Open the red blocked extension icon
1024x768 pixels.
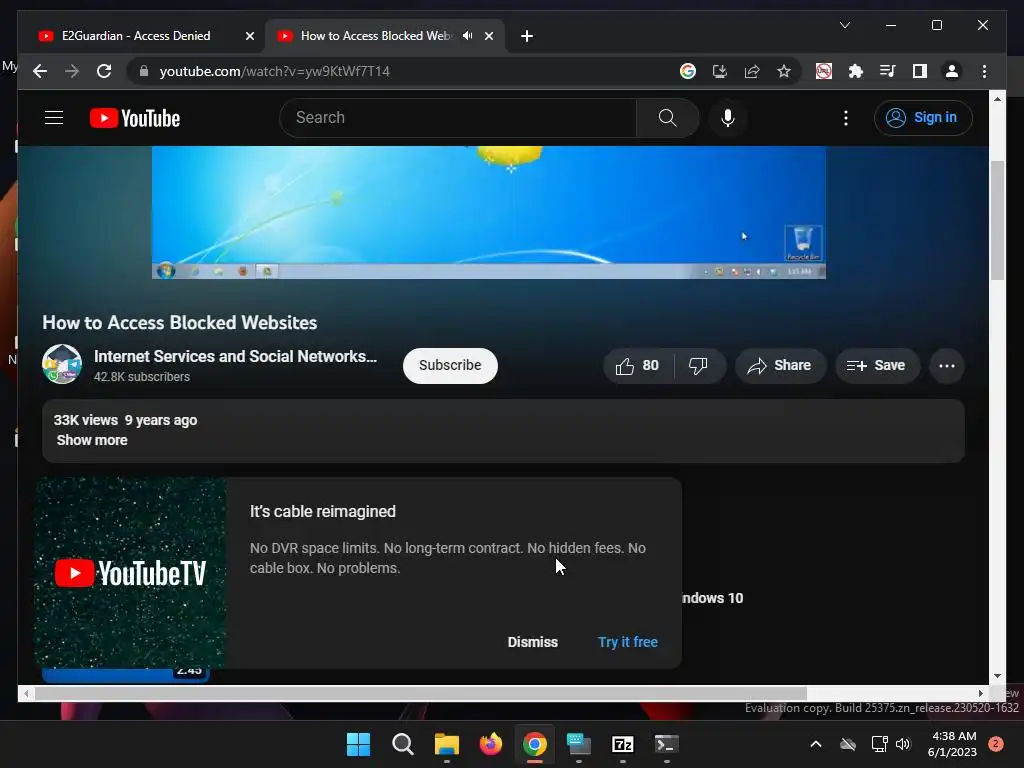pyautogui.click(x=824, y=71)
